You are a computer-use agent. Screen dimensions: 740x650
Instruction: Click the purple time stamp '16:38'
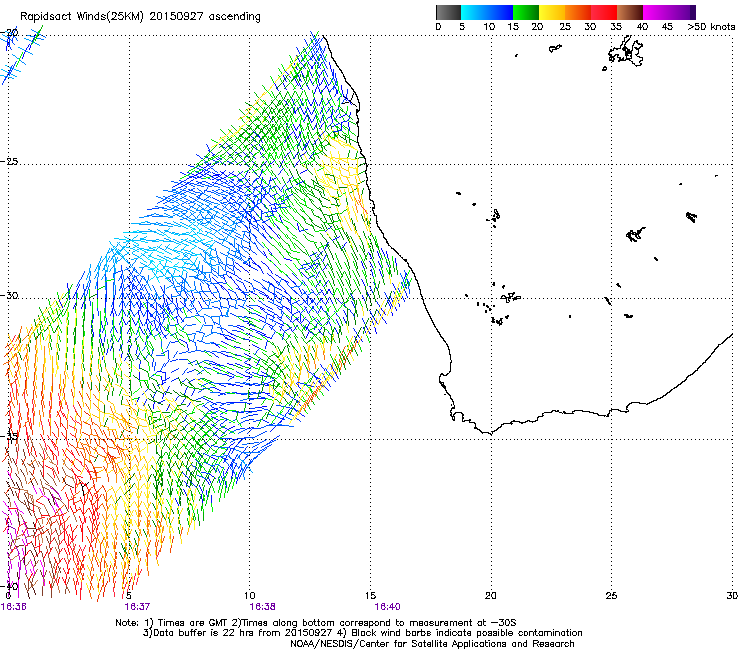click(262, 606)
